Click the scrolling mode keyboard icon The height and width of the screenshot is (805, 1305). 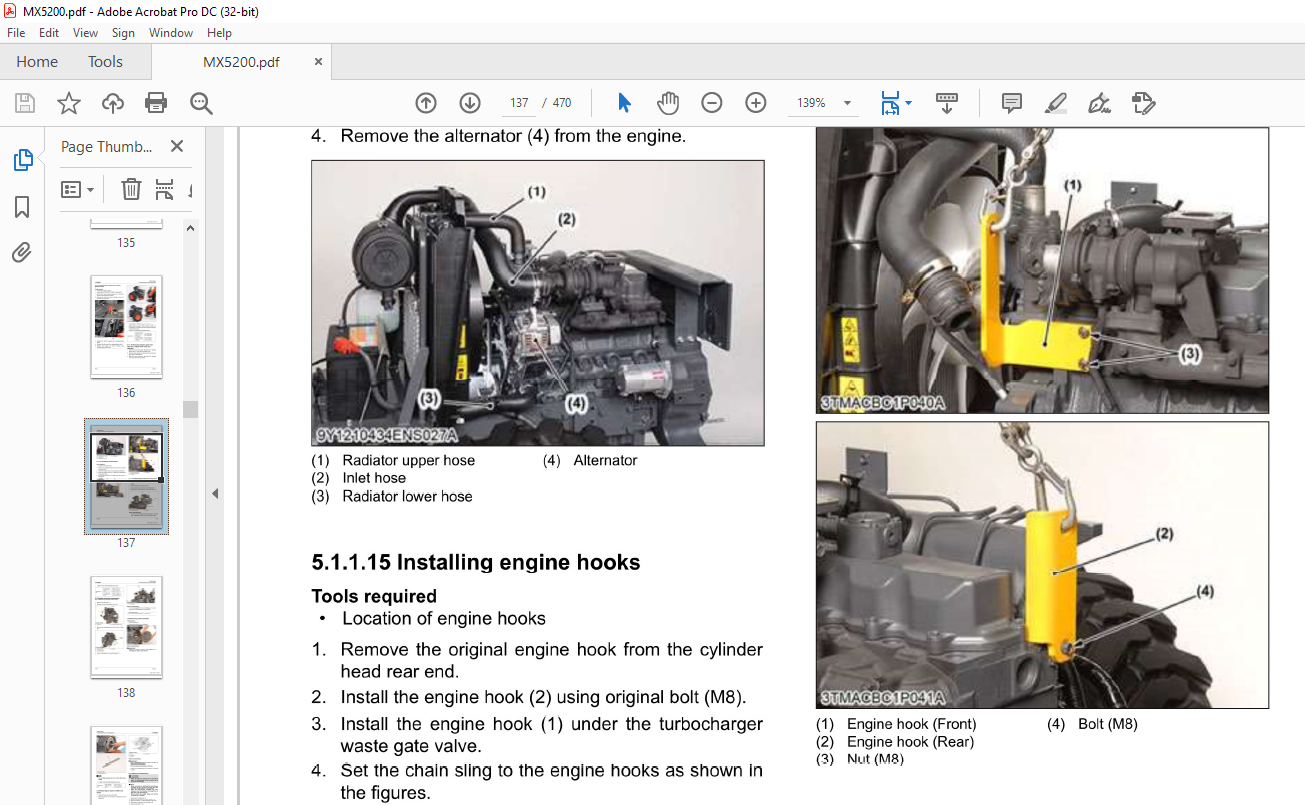coord(946,103)
